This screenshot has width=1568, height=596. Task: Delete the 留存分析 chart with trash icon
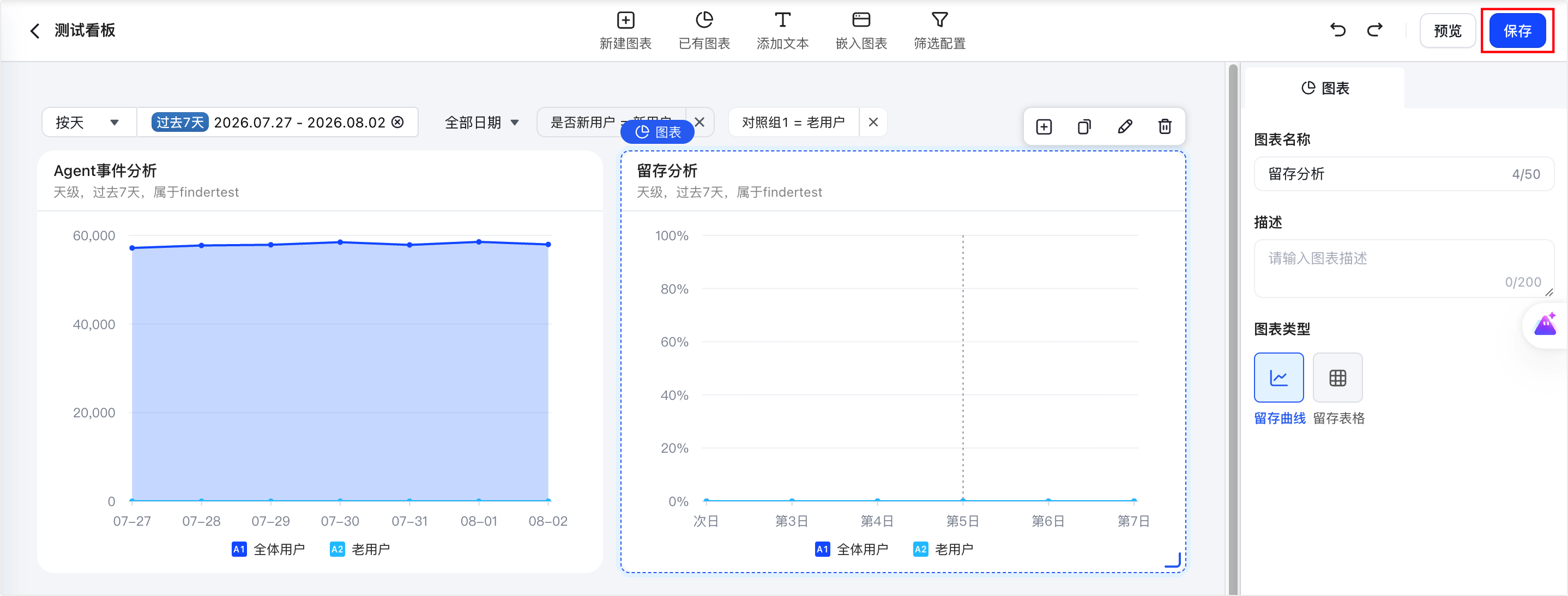[1165, 126]
